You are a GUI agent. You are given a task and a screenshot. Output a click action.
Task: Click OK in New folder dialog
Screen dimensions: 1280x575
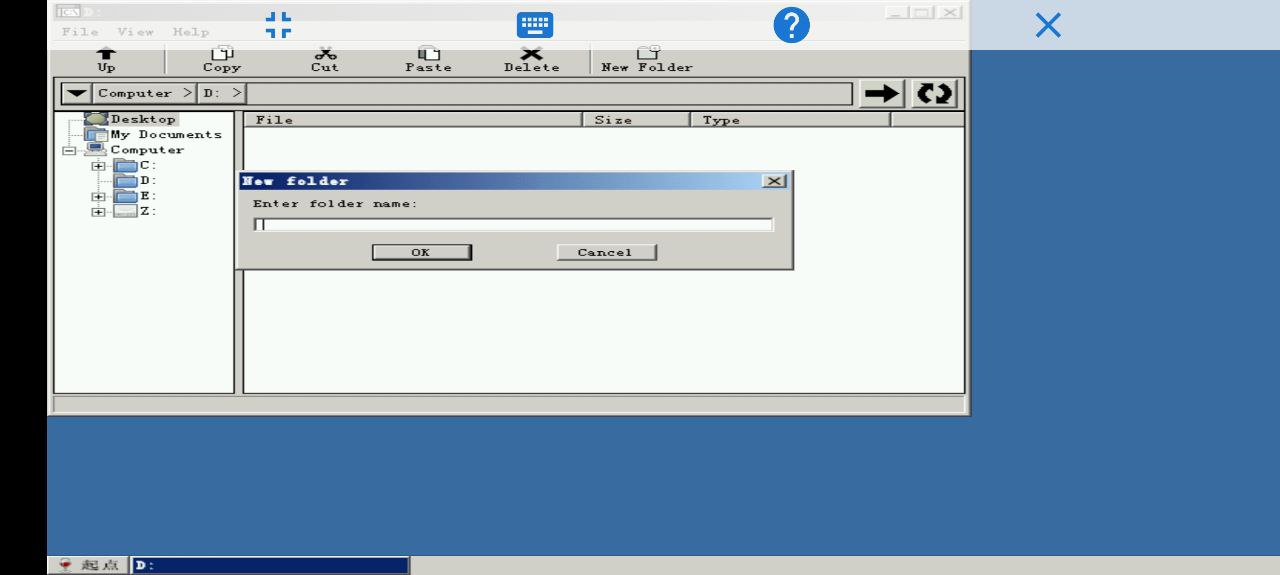(x=421, y=252)
